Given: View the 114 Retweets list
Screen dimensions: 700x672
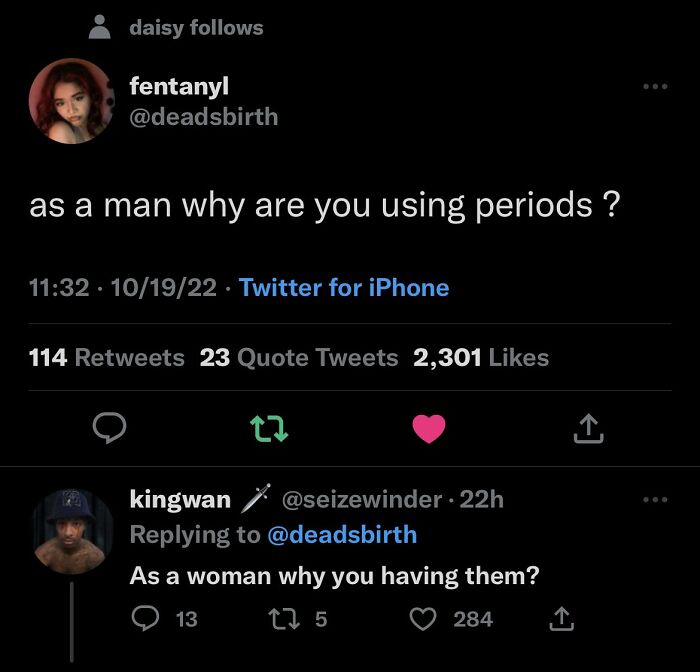Looking at the screenshot, I should click(106, 357).
